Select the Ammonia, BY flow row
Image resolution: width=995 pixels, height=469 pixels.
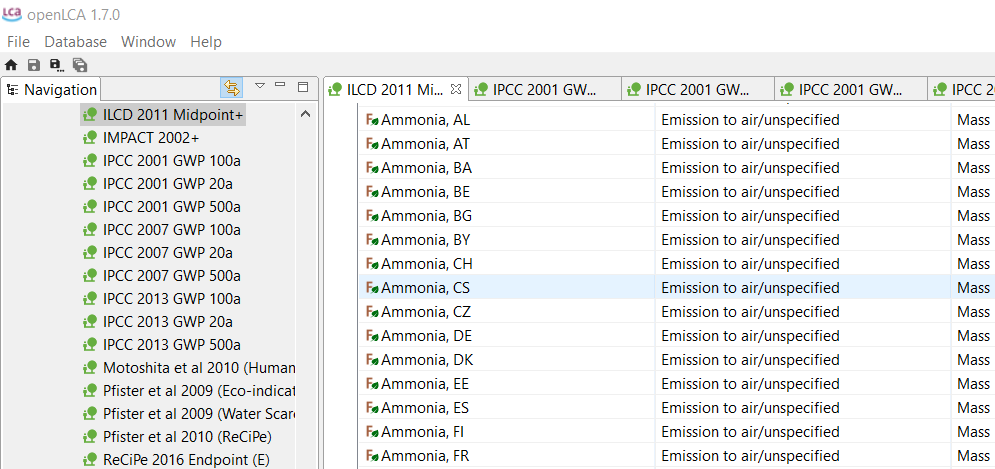point(676,240)
